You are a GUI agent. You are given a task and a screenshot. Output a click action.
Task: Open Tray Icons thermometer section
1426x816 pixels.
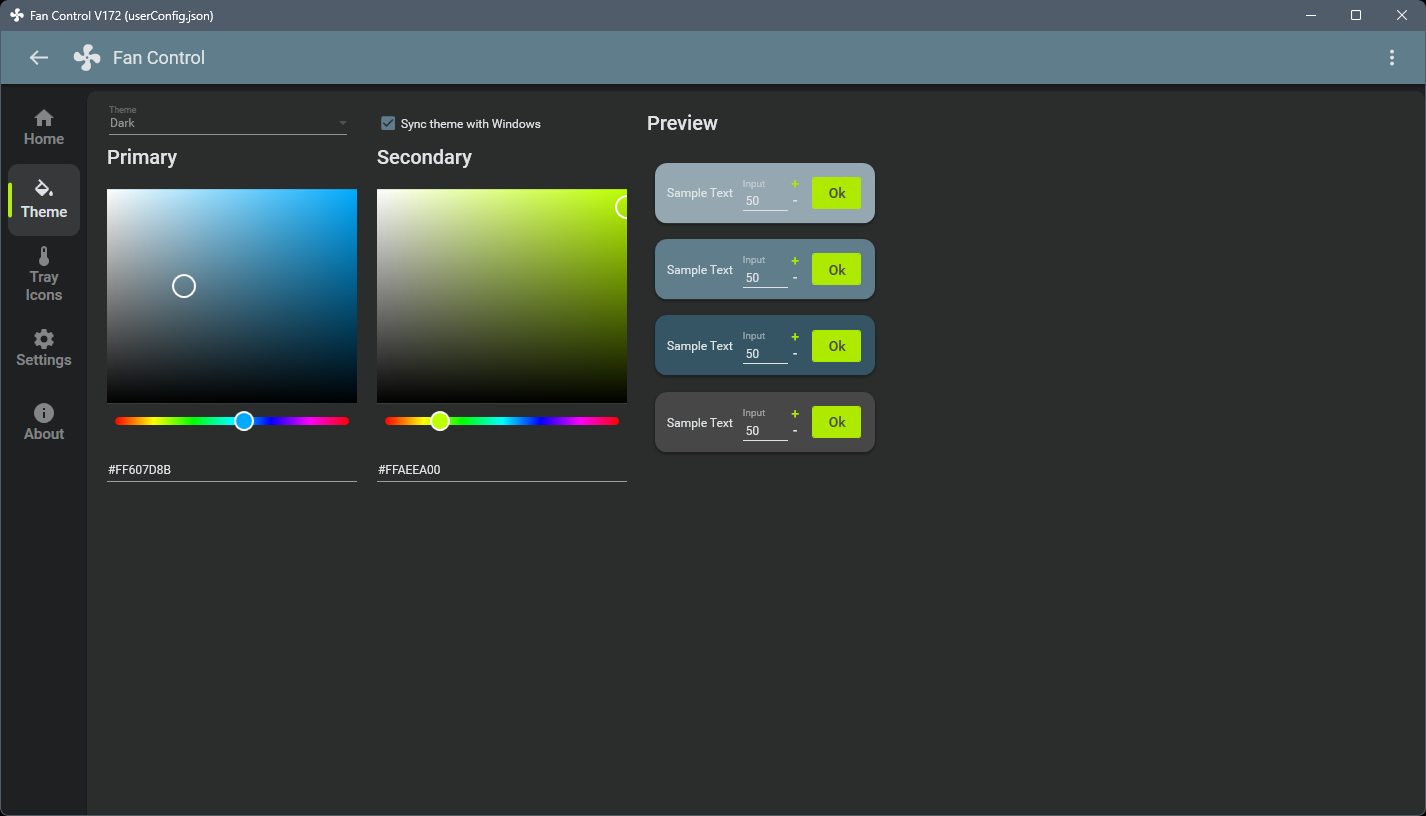point(44,274)
